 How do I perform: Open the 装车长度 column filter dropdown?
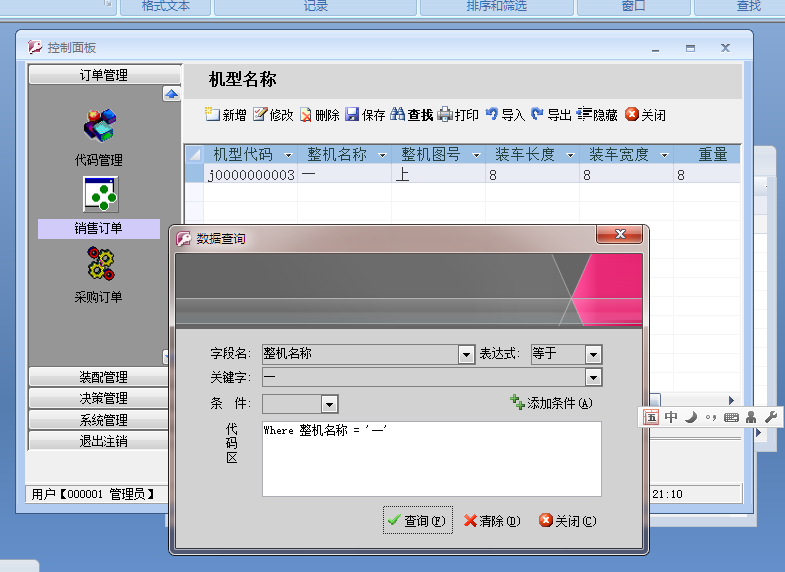(570, 155)
